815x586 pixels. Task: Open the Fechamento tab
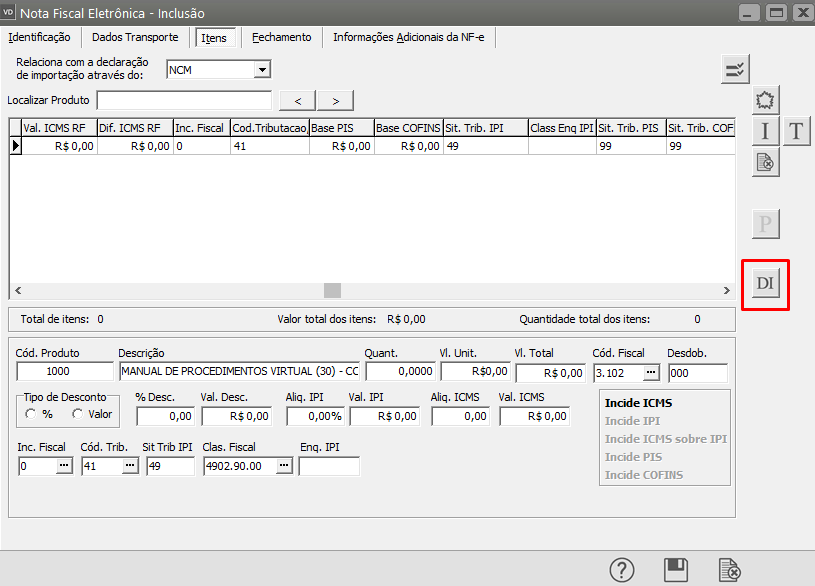pyautogui.click(x=281, y=37)
